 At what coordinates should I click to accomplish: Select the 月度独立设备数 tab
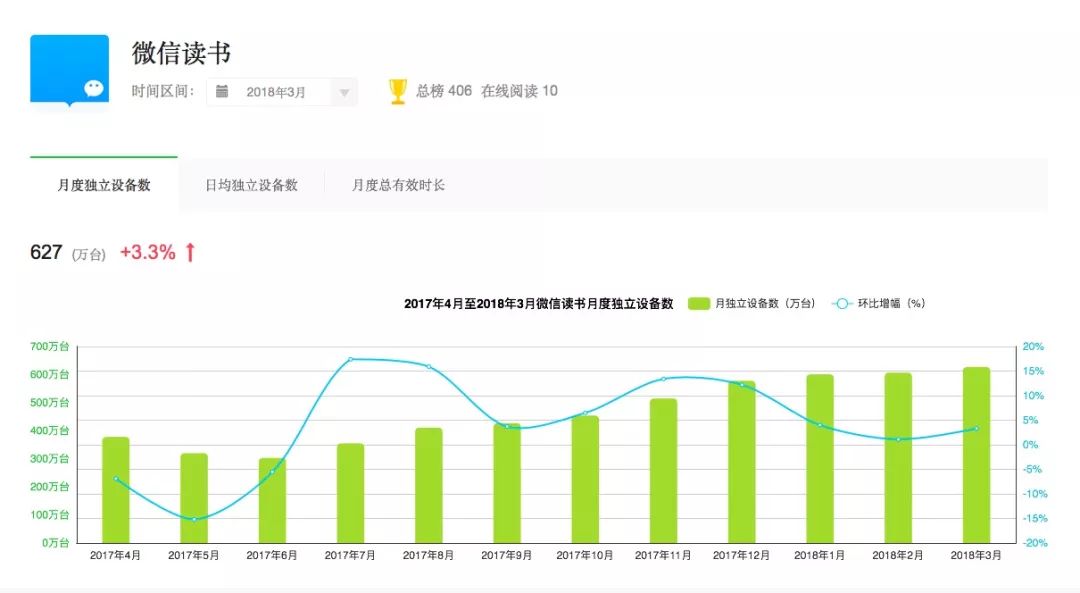point(104,185)
